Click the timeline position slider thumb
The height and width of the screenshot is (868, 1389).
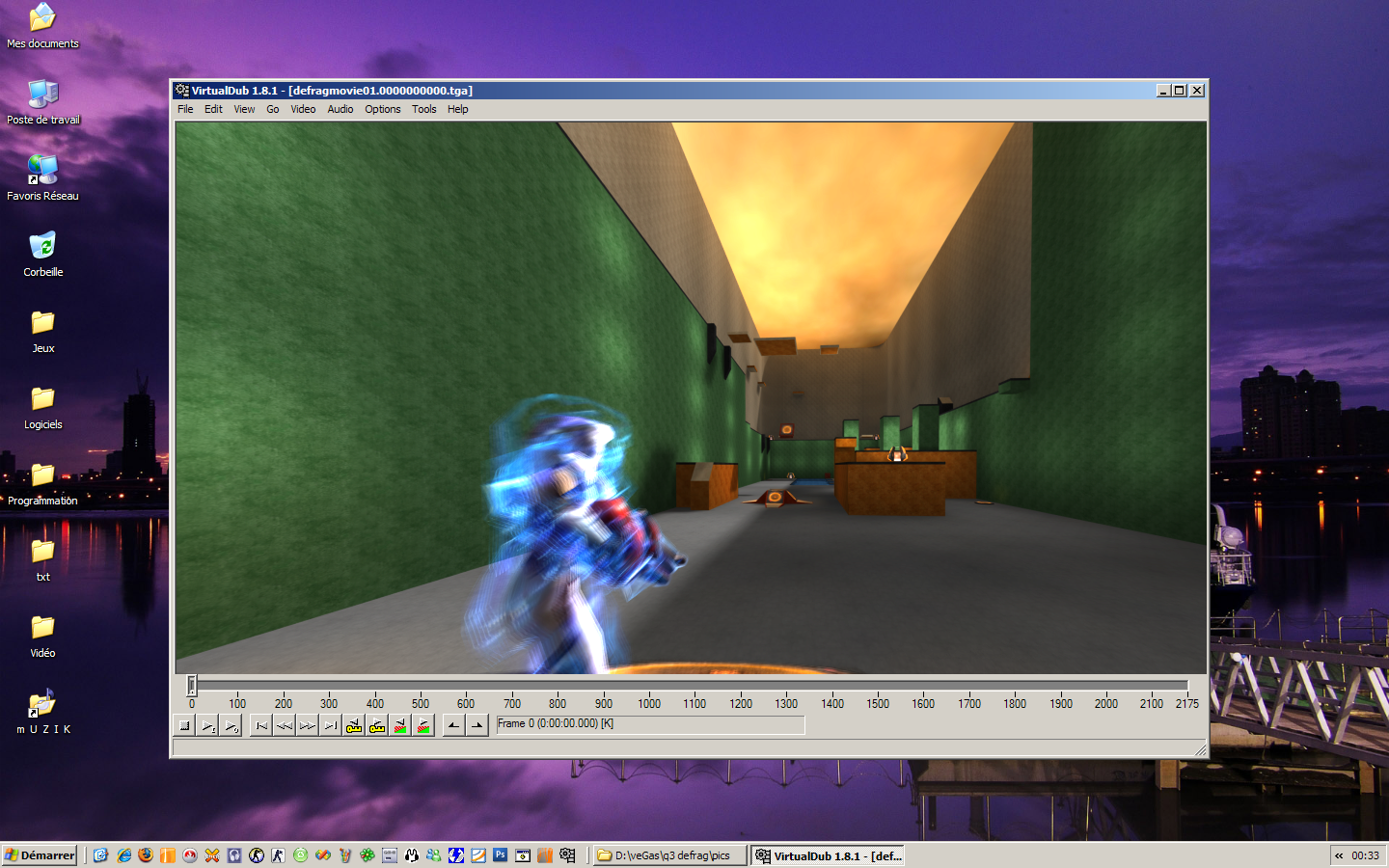pos(192,685)
